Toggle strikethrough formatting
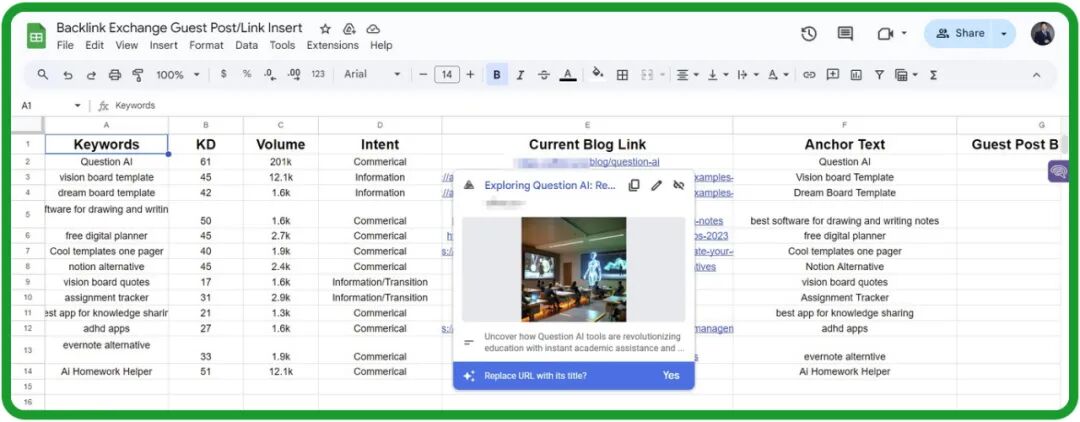The image size is (1080, 422). pyautogui.click(x=543, y=75)
